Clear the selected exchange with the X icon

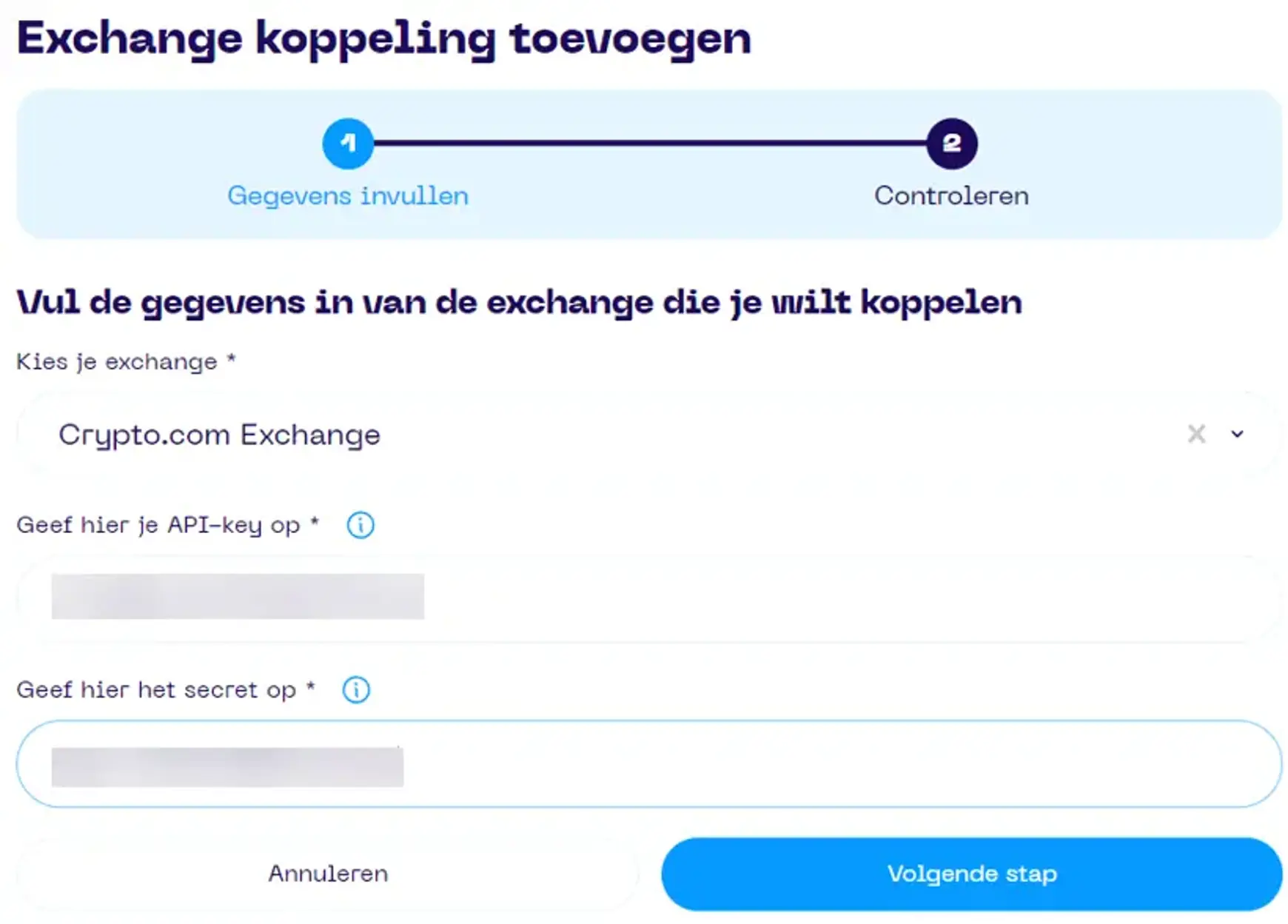coord(1196,434)
